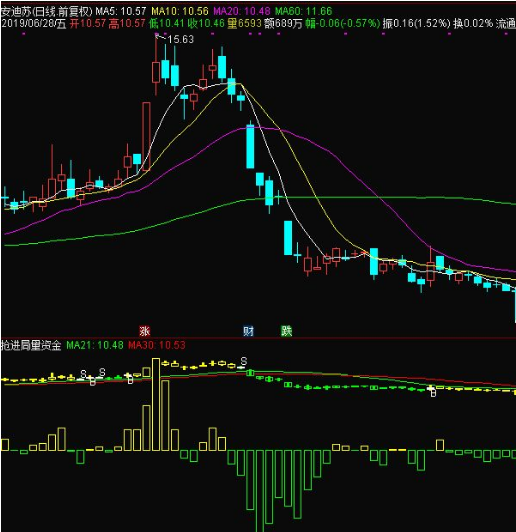Click the 15.63 high price label
The width and height of the screenshot is (516, 532).
[181, 39]
